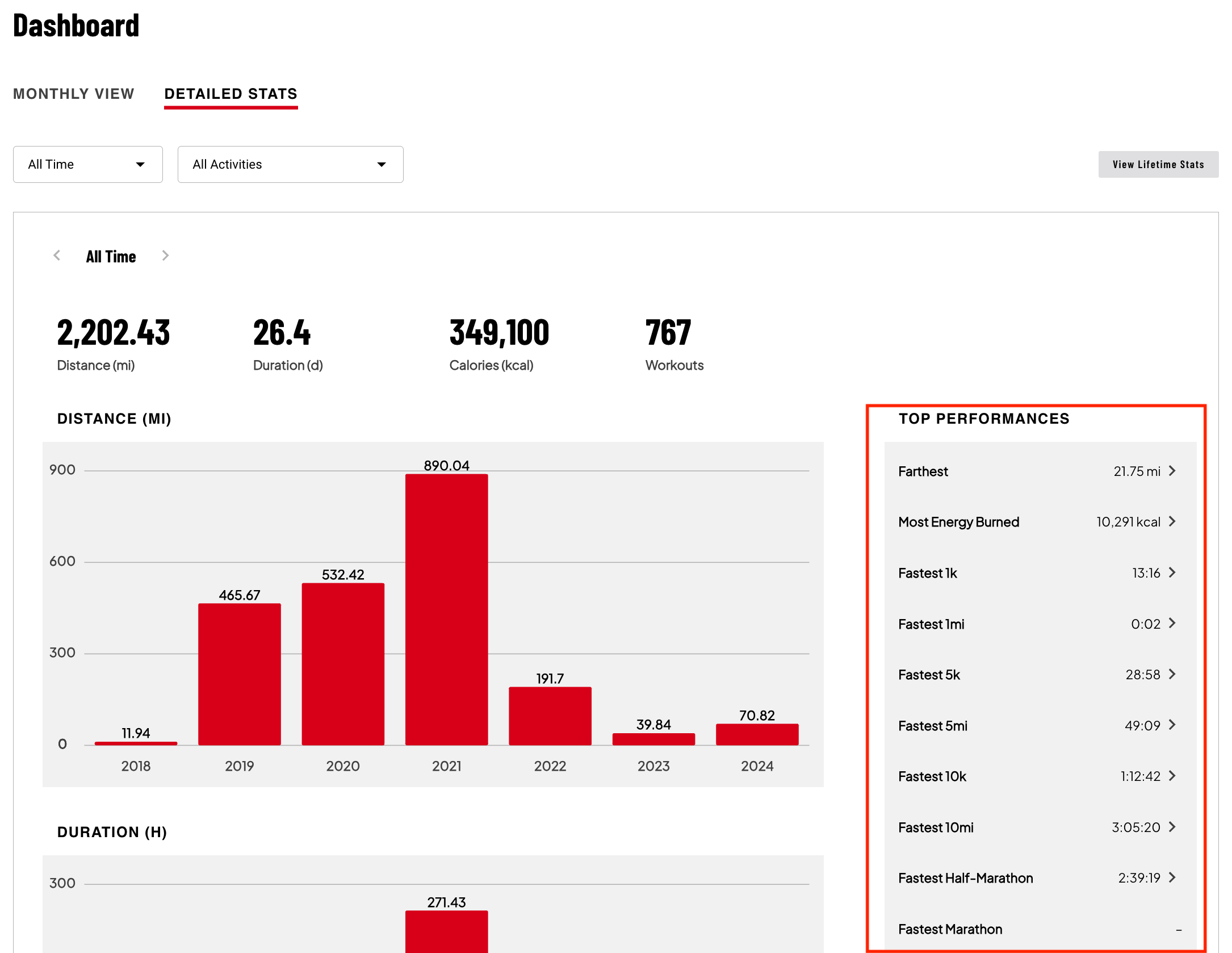The height and width of the screenshot is (953, 1232).
Task: Click the 2021 distance bar in the chart
Action: [x=446, y=609]
